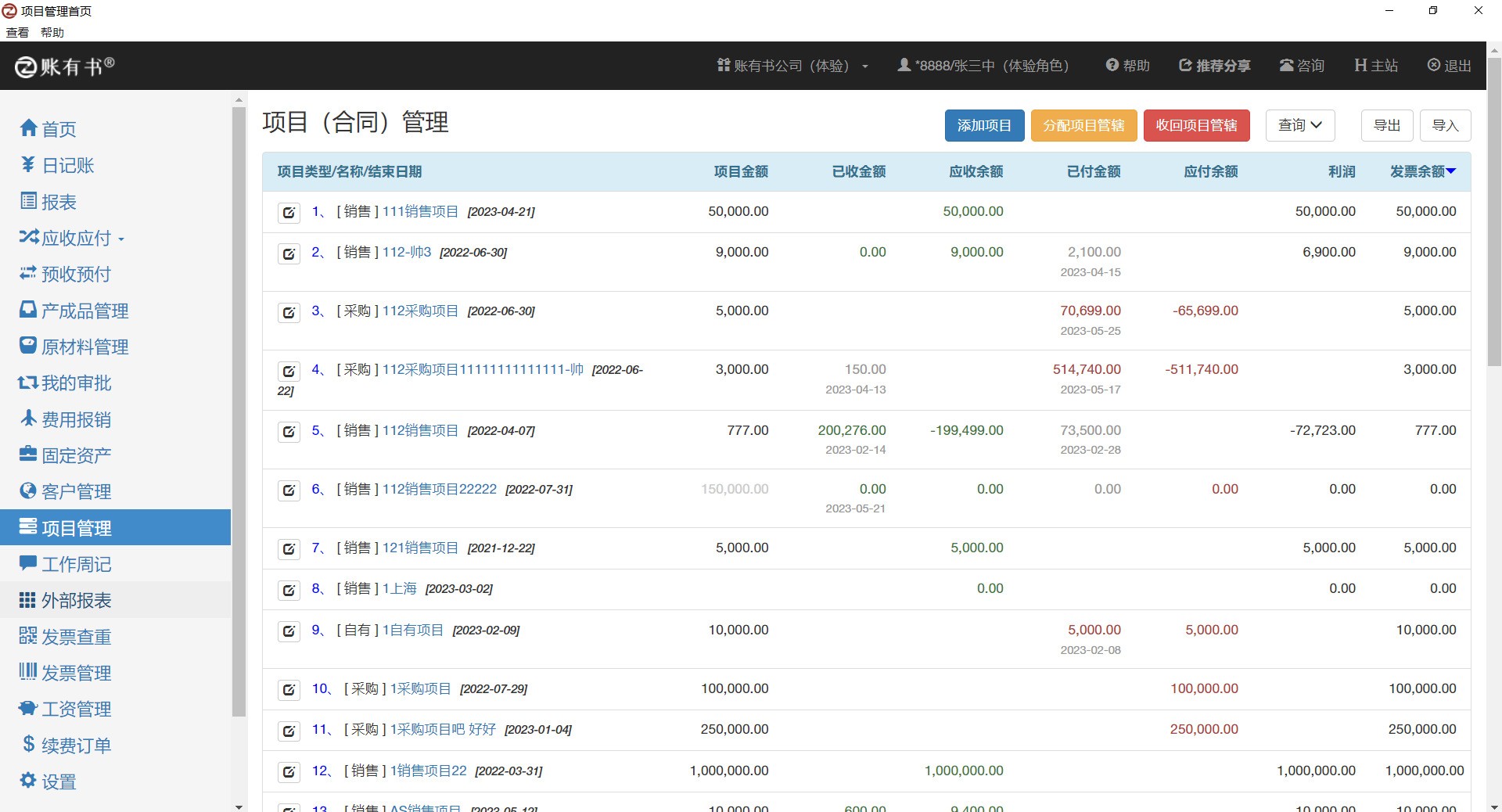
Task: Open 我的审批 in the sidebar
Action: tap(66, 383)
